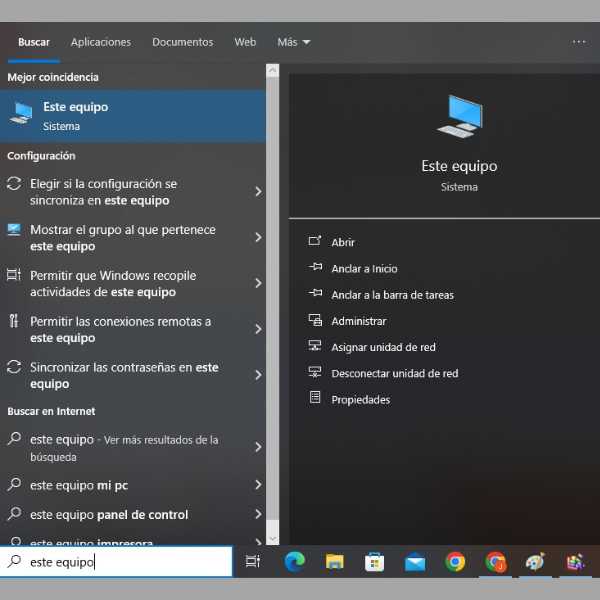The image size is (600, 600).
Task: Click the Task View icon
Action: click(x=253, y=562)
